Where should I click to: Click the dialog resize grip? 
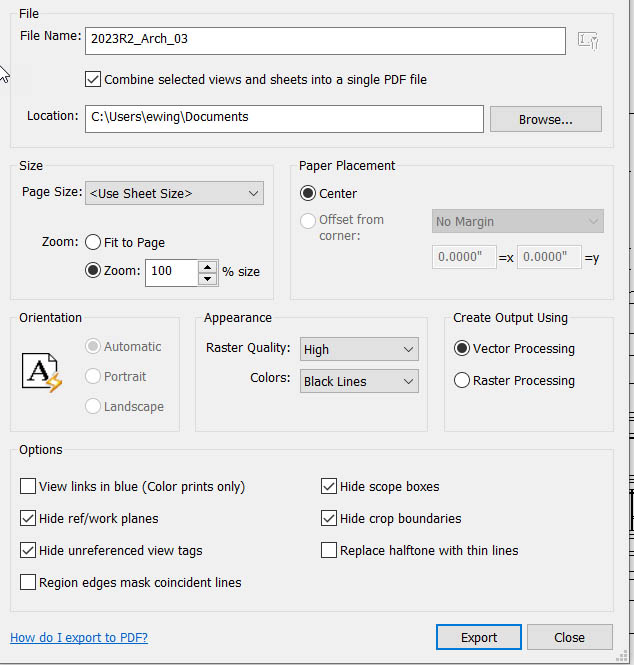click(x=622, y=656)
